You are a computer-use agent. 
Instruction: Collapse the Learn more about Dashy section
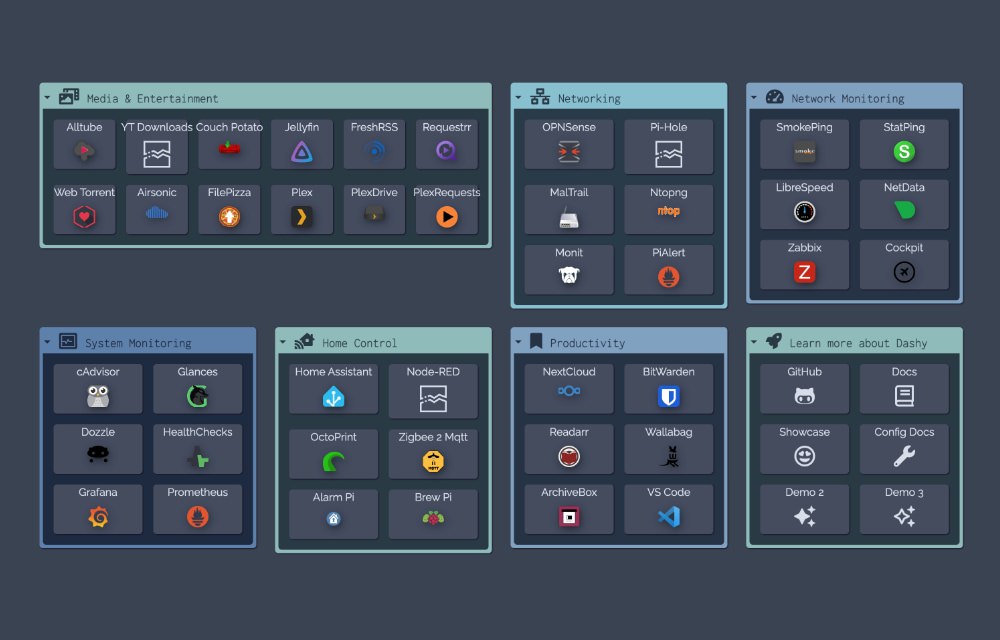(x=754, y=342)
